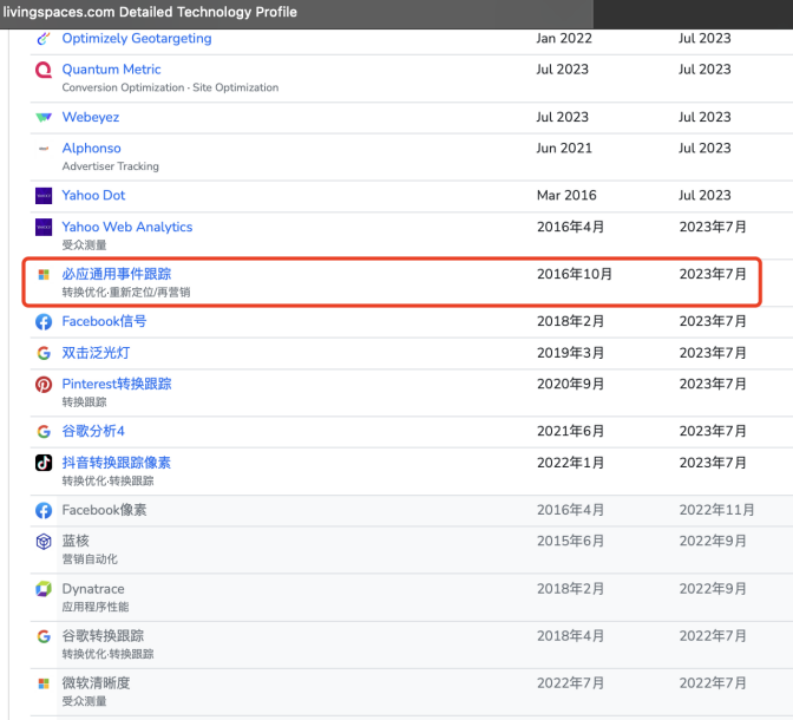This screenshot has height=720, width=793.
Task: Click the 'Jun 2021' date for Alphonso
Action: (x=564, y=148)
